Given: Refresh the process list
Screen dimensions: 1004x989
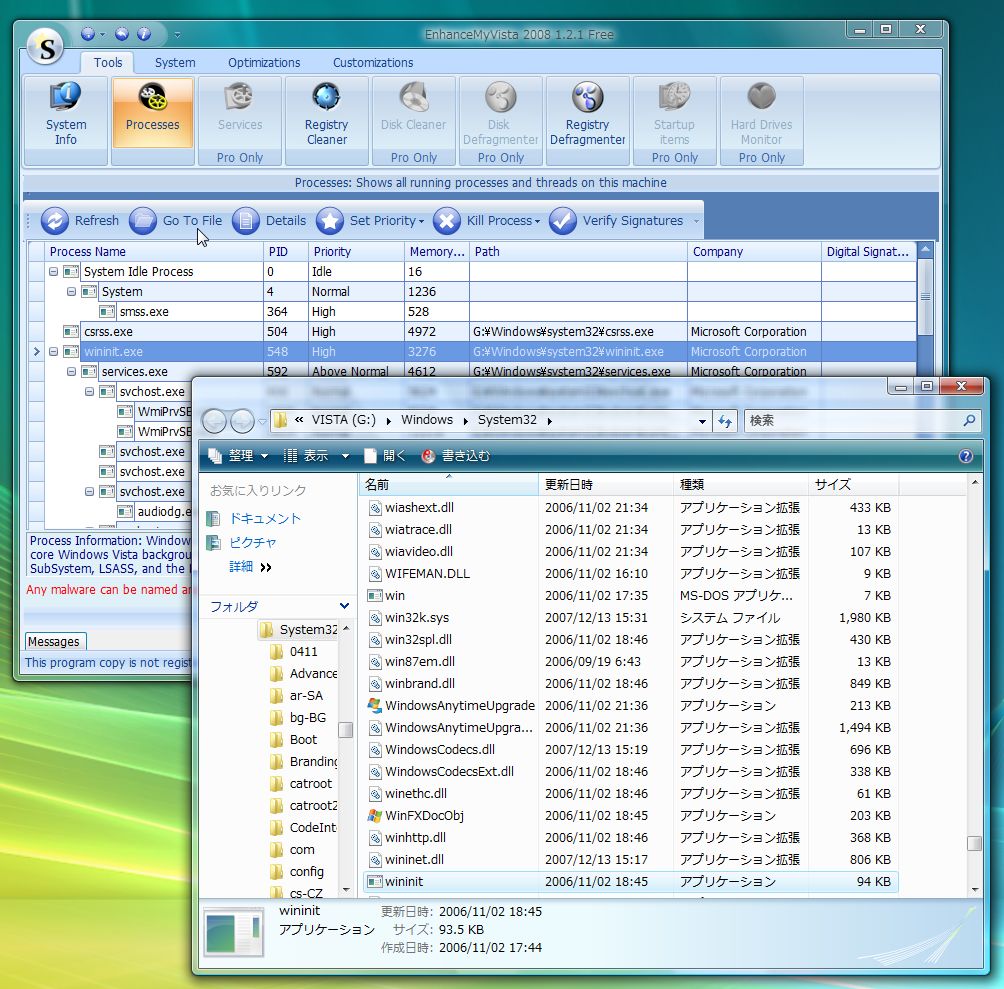Looking at the screenshot, I should [x=80, y=221].
